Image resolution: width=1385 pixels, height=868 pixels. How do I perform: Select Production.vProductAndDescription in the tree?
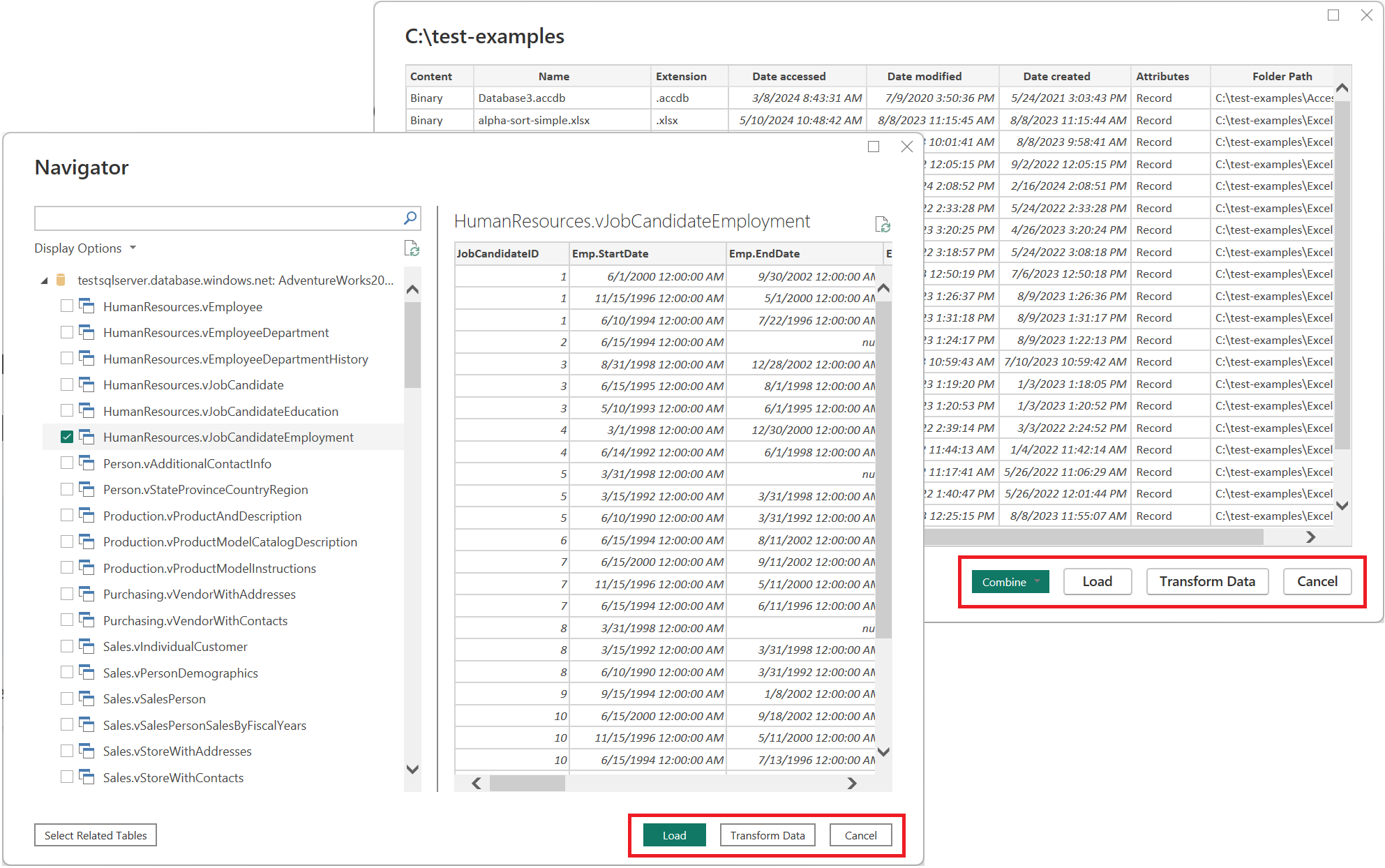(202, 516)
